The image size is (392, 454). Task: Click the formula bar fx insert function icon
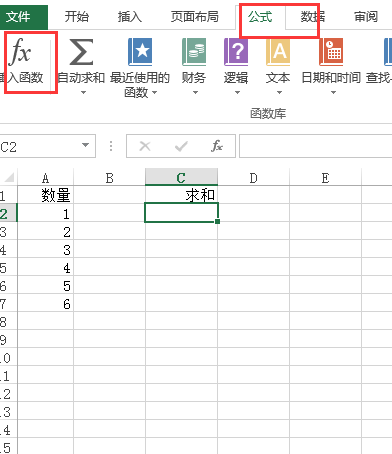coord(217,146)
